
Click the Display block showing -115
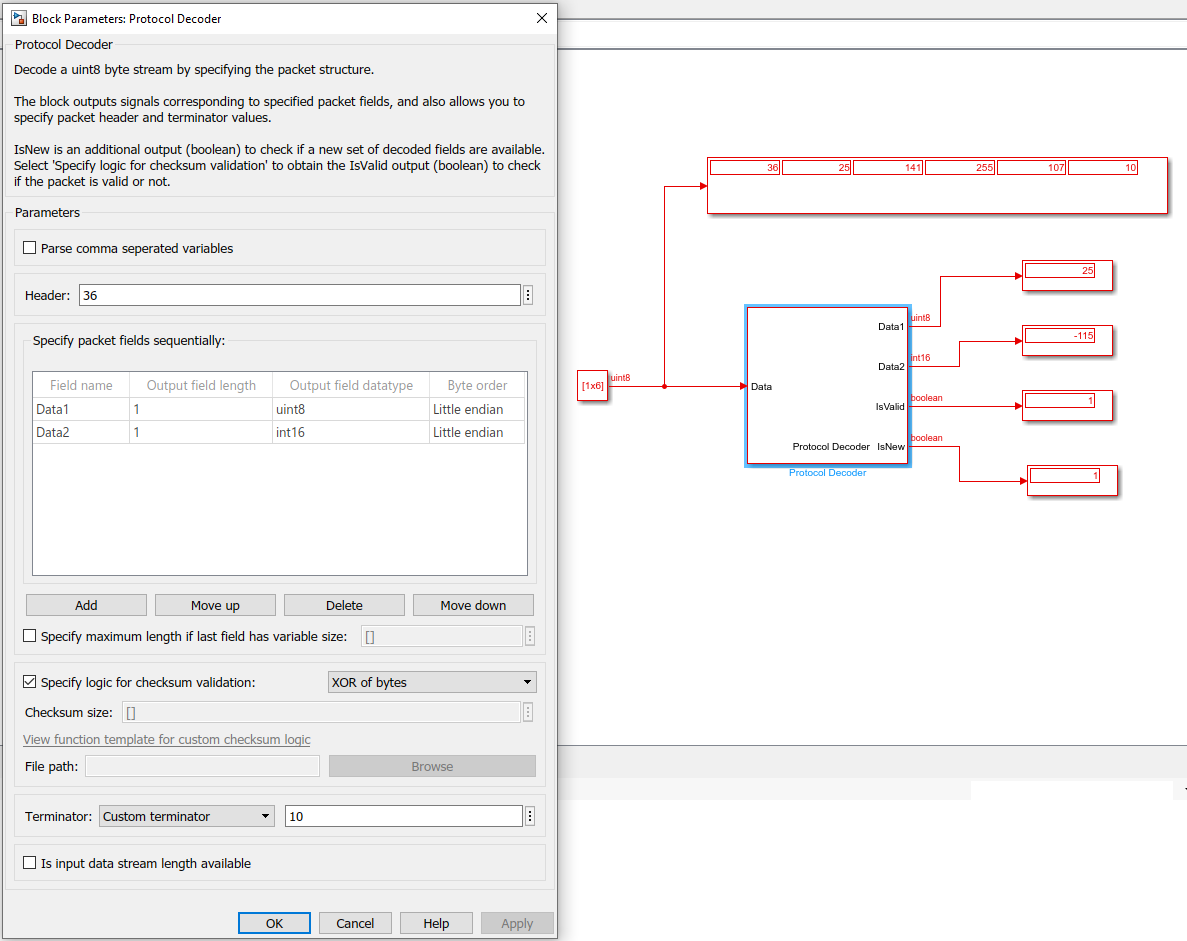tap(1067, 341)
